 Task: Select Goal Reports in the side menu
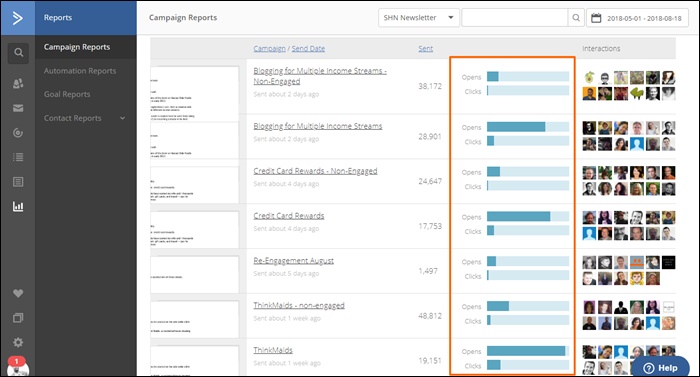point(67,95)
